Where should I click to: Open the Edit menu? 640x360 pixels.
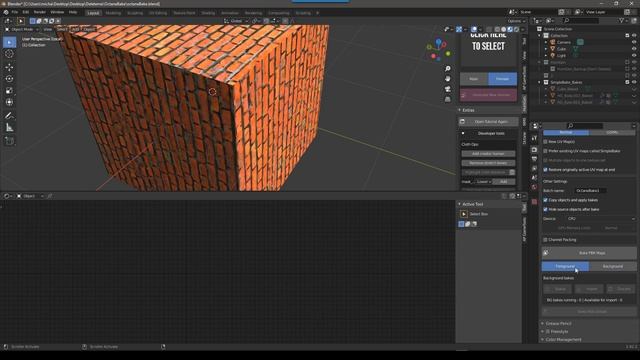point(26,12)
